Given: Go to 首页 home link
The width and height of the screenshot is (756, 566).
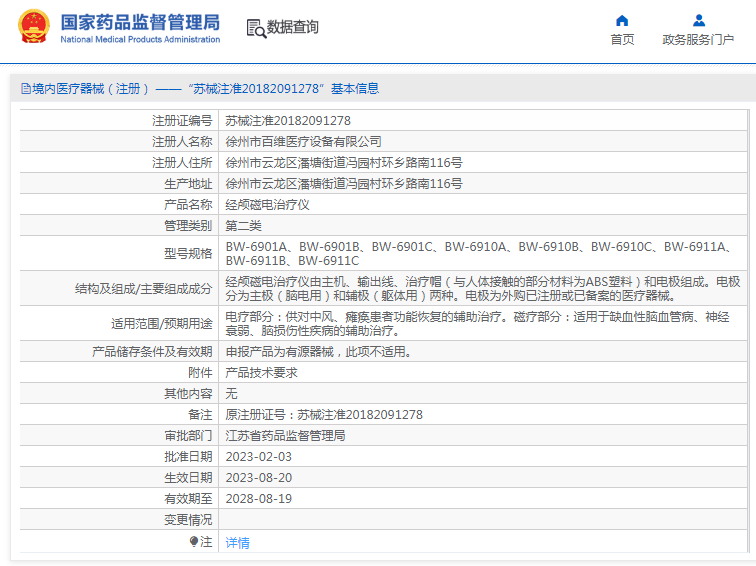Looking at the screenshot, I should coord(622,40).
